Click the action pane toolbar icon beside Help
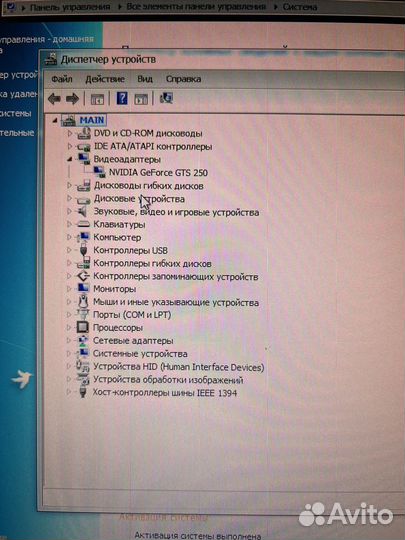The width and height of the screenshot is (405, 540). click(x=141, y=99)
